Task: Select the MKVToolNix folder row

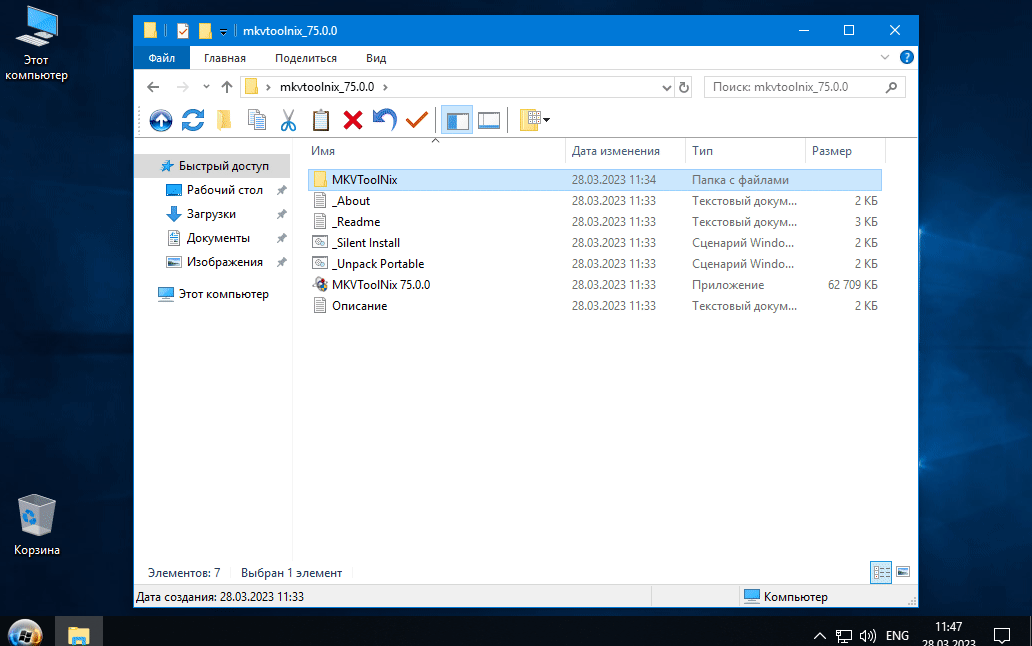Action: [x=594, y=180]
